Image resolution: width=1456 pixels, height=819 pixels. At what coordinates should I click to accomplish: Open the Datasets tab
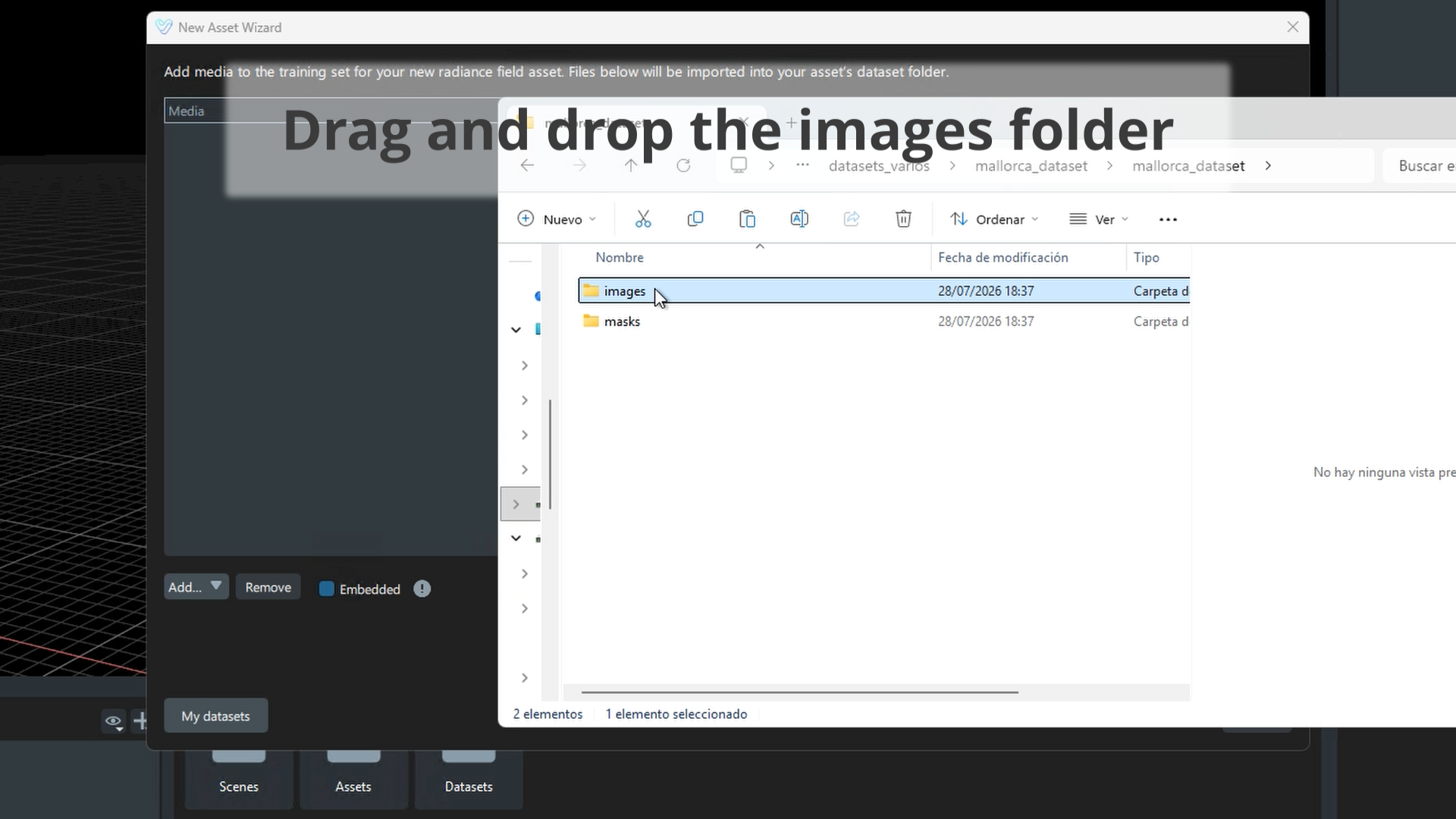[469, 781]
